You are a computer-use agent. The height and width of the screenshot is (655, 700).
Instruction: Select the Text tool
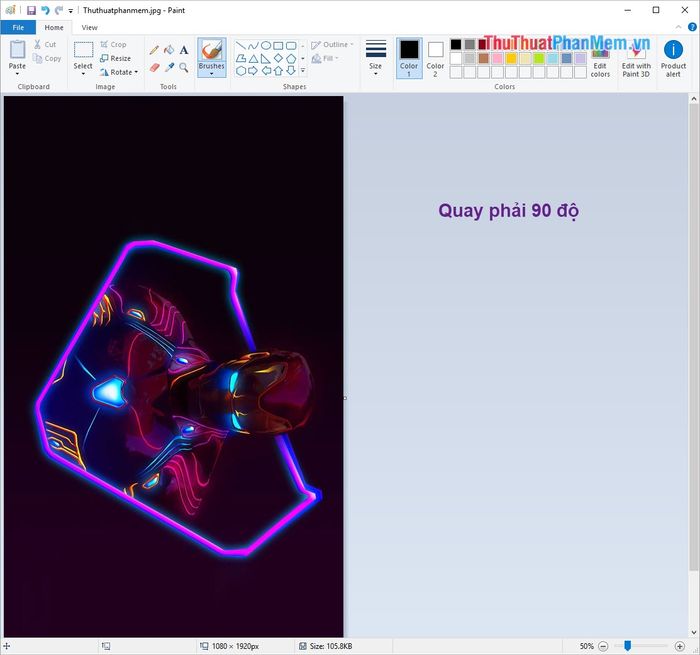point(184,49)
